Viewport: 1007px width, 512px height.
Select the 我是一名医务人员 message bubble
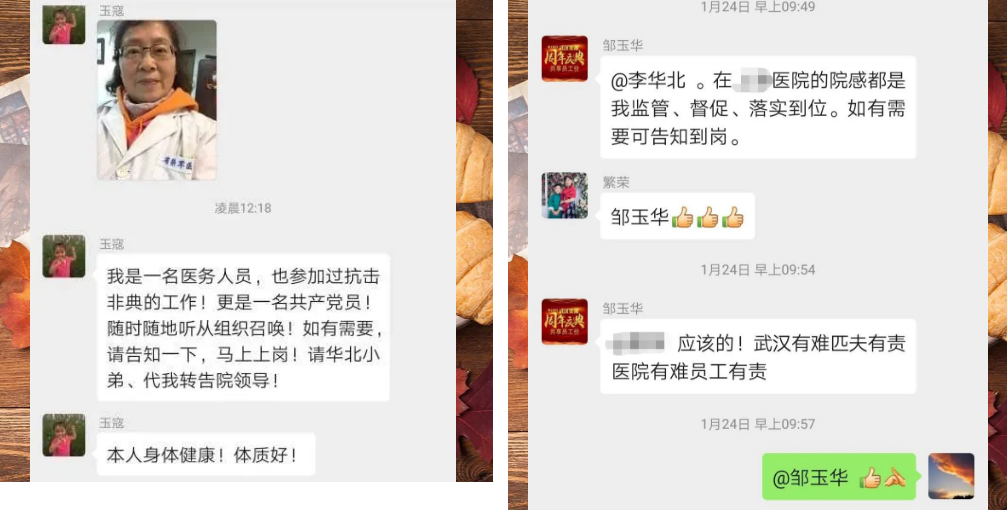243,328
